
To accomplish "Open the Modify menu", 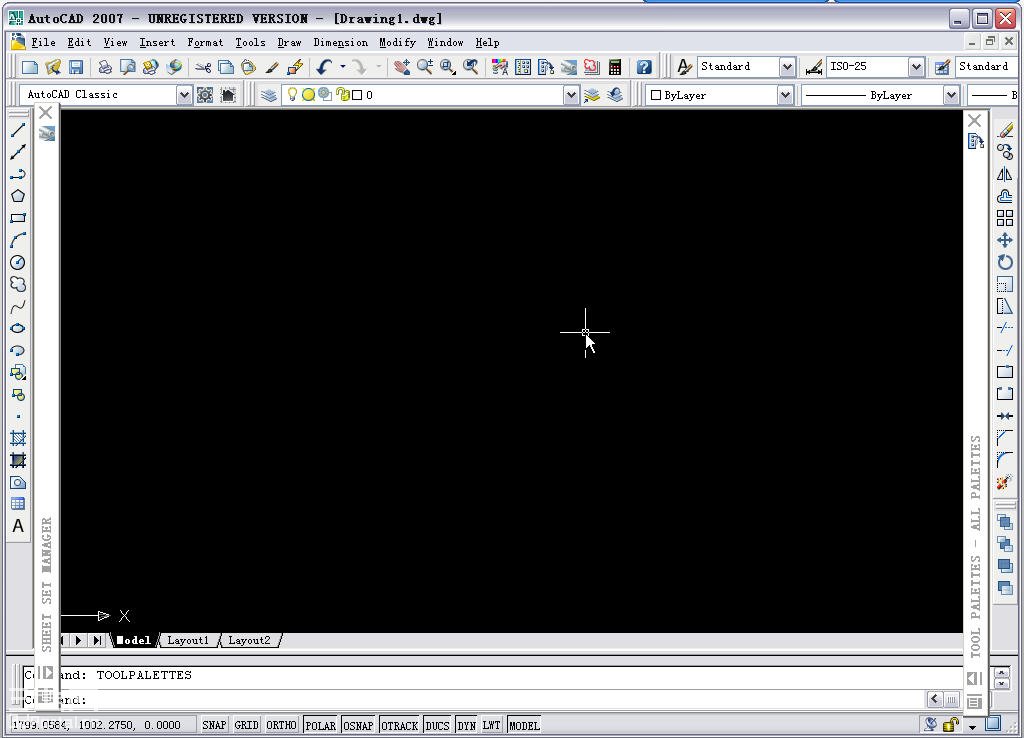I will click(397, 42).
